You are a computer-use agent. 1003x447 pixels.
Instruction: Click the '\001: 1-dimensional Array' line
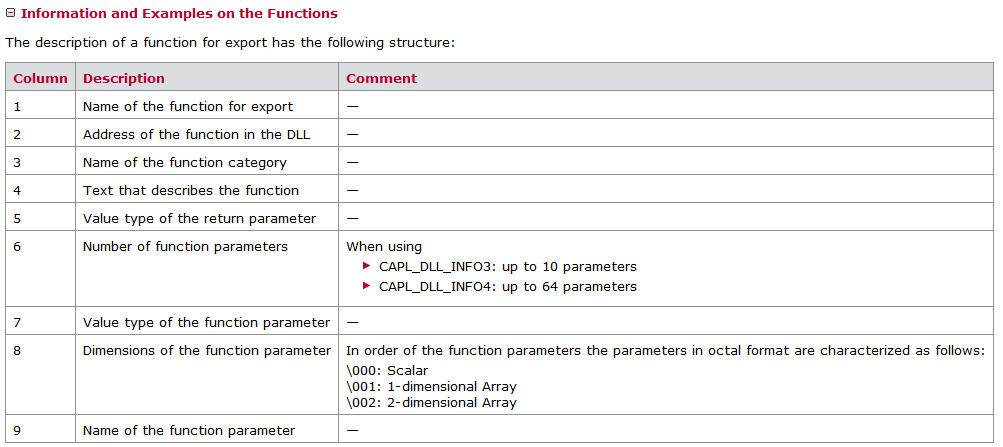pyautogui.click(x=431, y=386)
